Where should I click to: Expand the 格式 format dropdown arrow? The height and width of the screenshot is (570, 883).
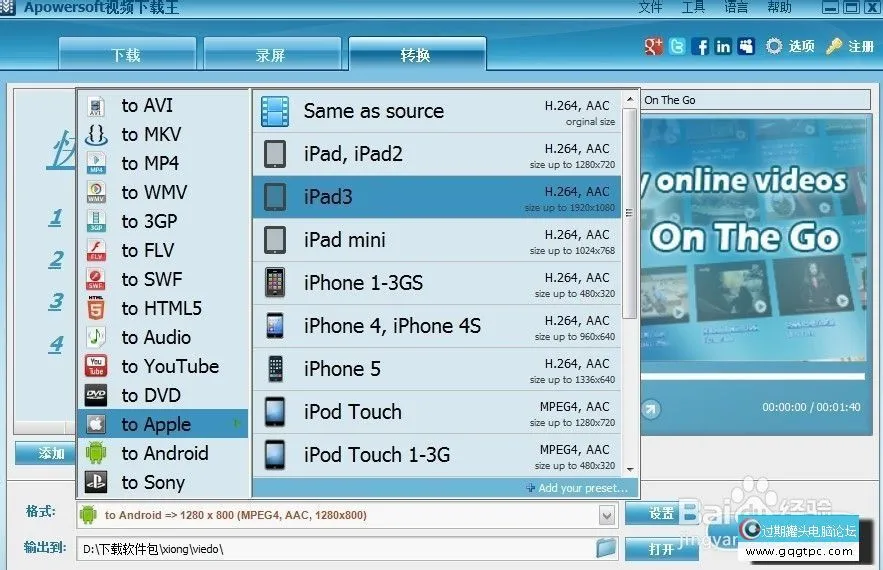tap(606, 515)
